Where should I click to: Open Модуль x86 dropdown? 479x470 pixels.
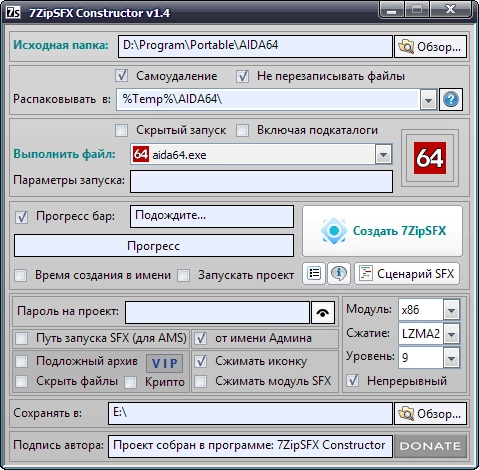(451, 310)
